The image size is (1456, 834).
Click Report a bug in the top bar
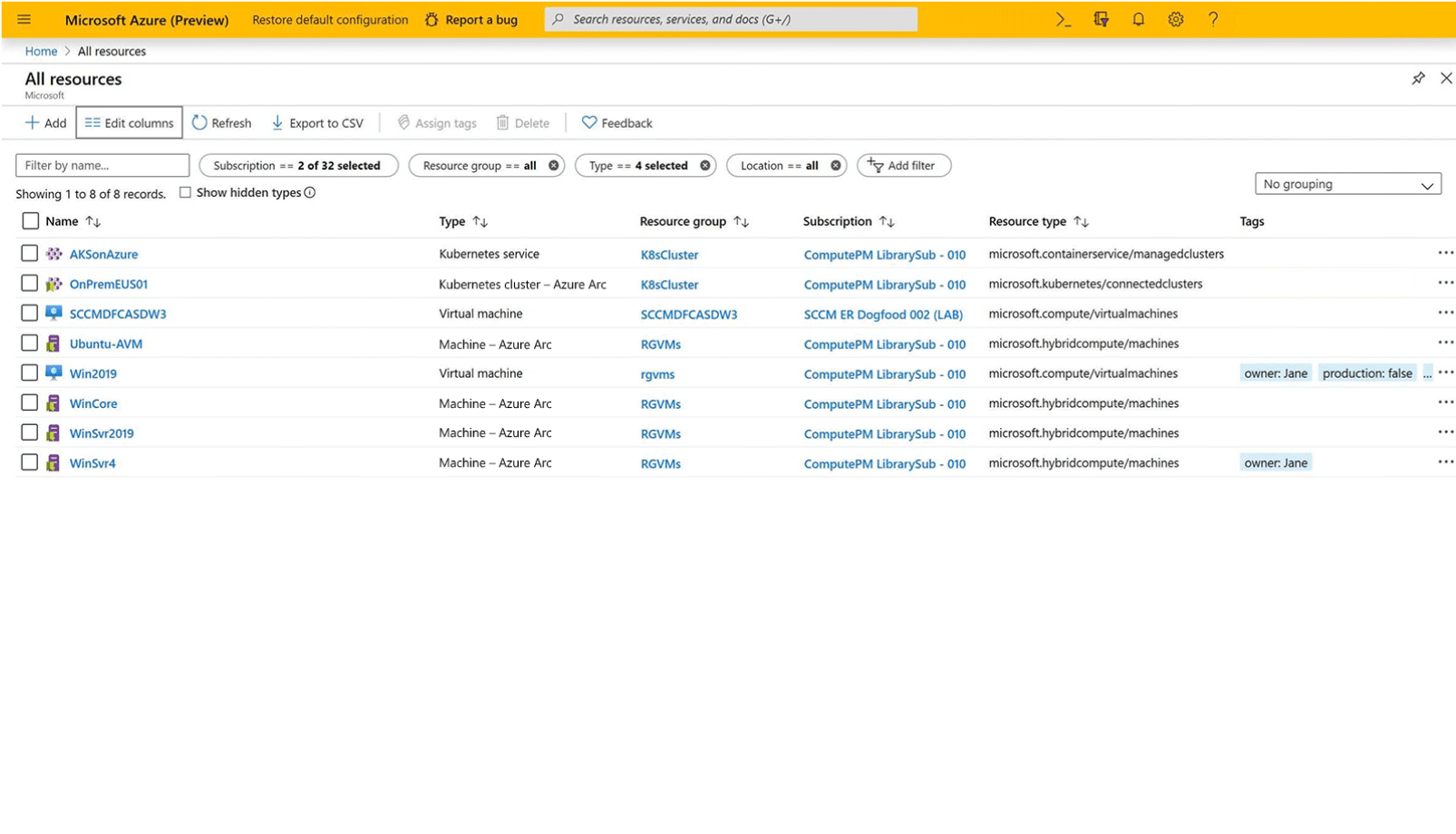tap(471, 19)
